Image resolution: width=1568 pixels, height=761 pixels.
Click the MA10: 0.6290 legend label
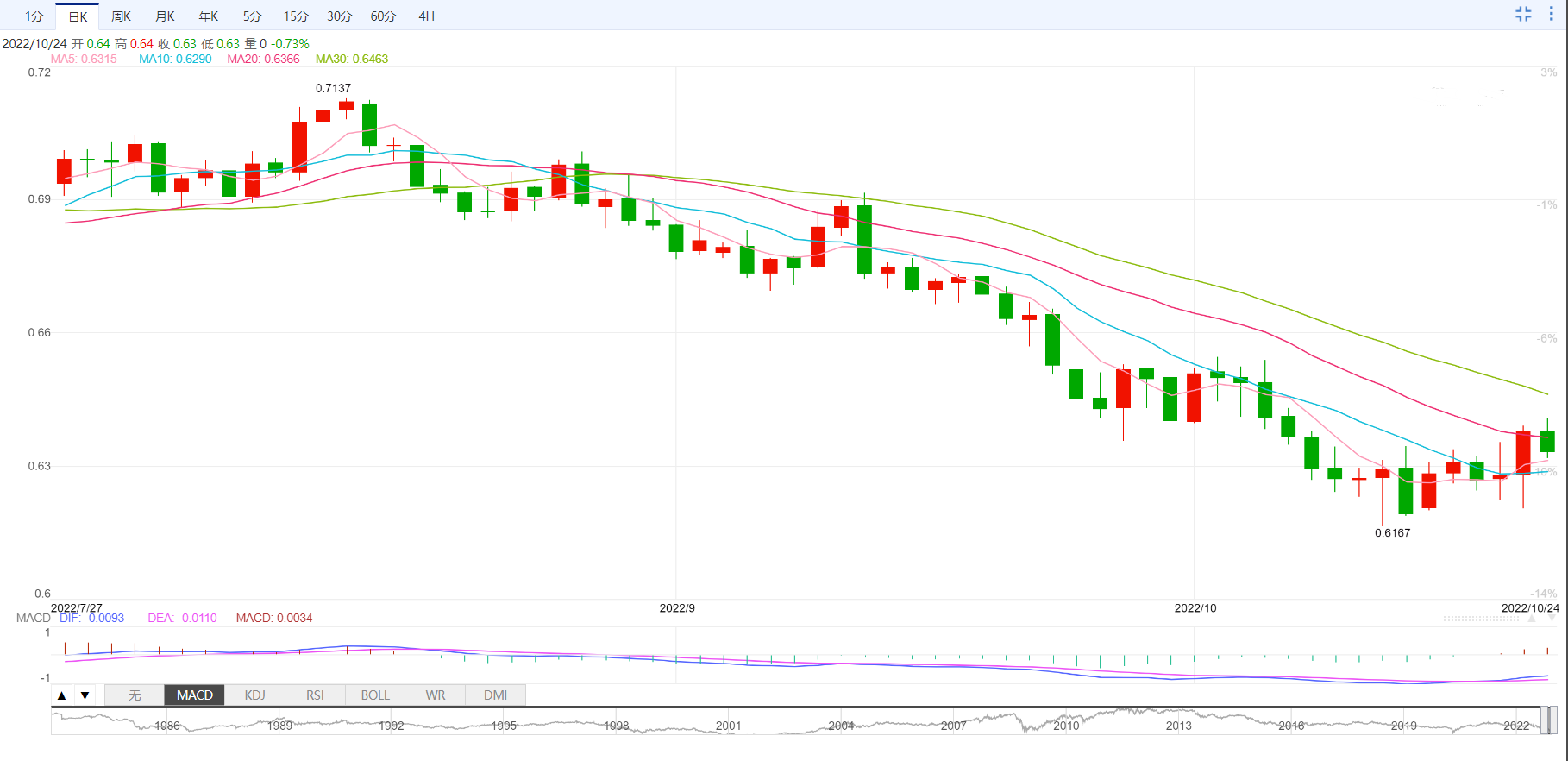tap(175, 59)
